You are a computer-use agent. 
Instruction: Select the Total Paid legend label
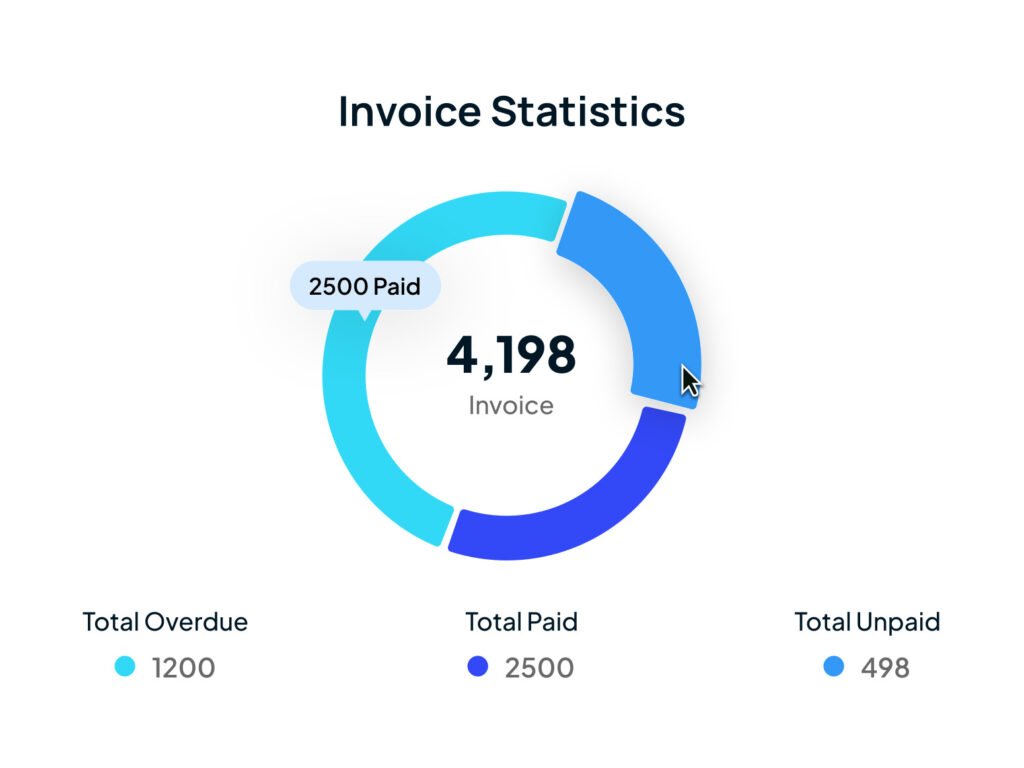click(x=521, y=622)
